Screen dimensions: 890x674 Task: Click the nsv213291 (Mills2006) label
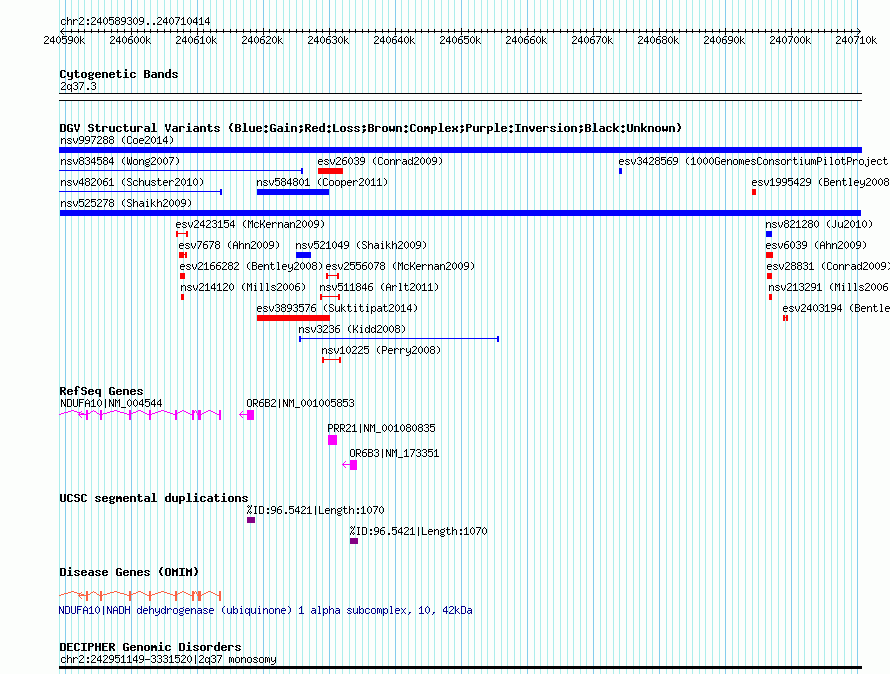coord(829,287)
